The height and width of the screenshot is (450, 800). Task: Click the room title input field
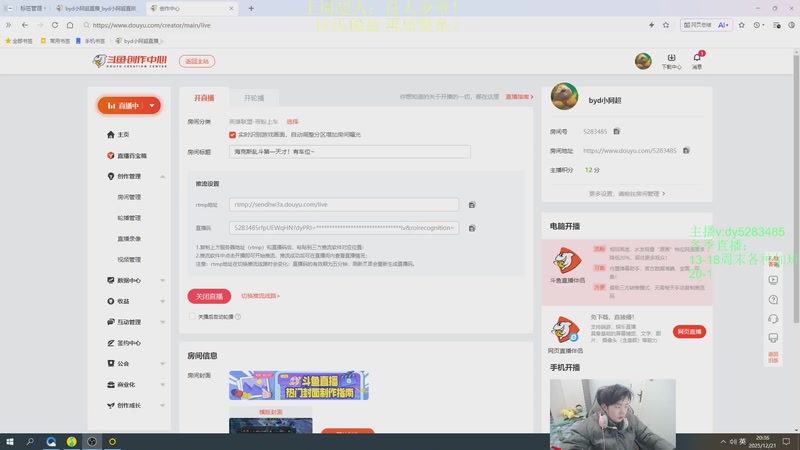coord(349,152)
